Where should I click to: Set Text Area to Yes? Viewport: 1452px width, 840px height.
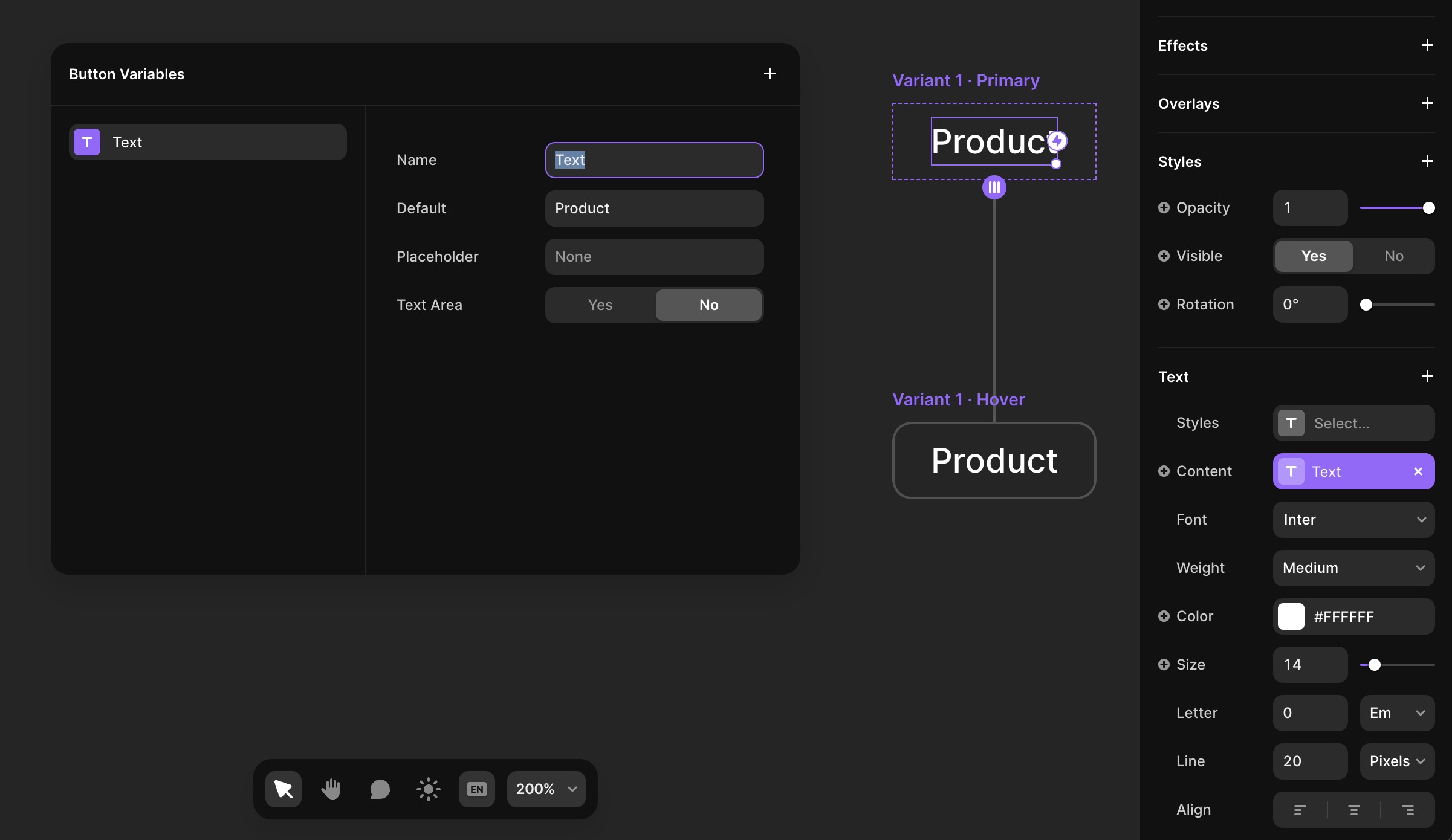tap(600, 305)
